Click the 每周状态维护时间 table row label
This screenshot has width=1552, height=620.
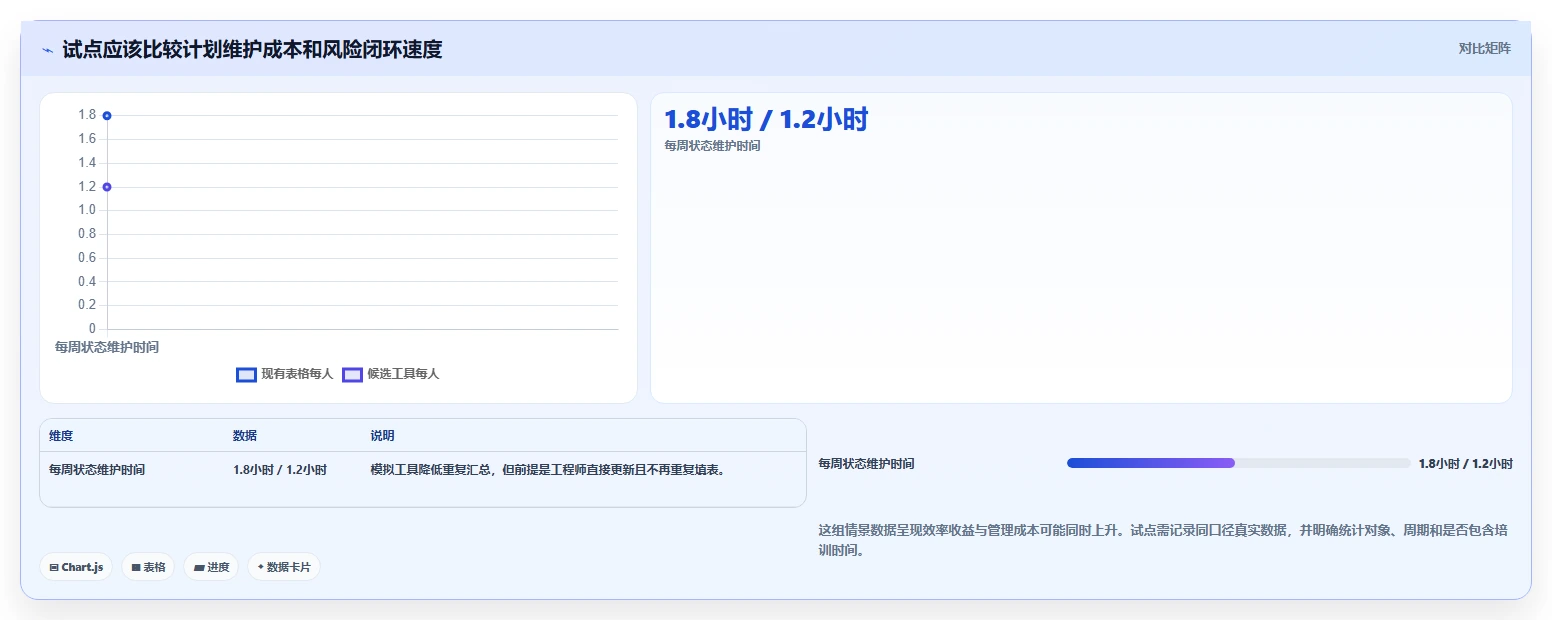[x=97, y=469]
